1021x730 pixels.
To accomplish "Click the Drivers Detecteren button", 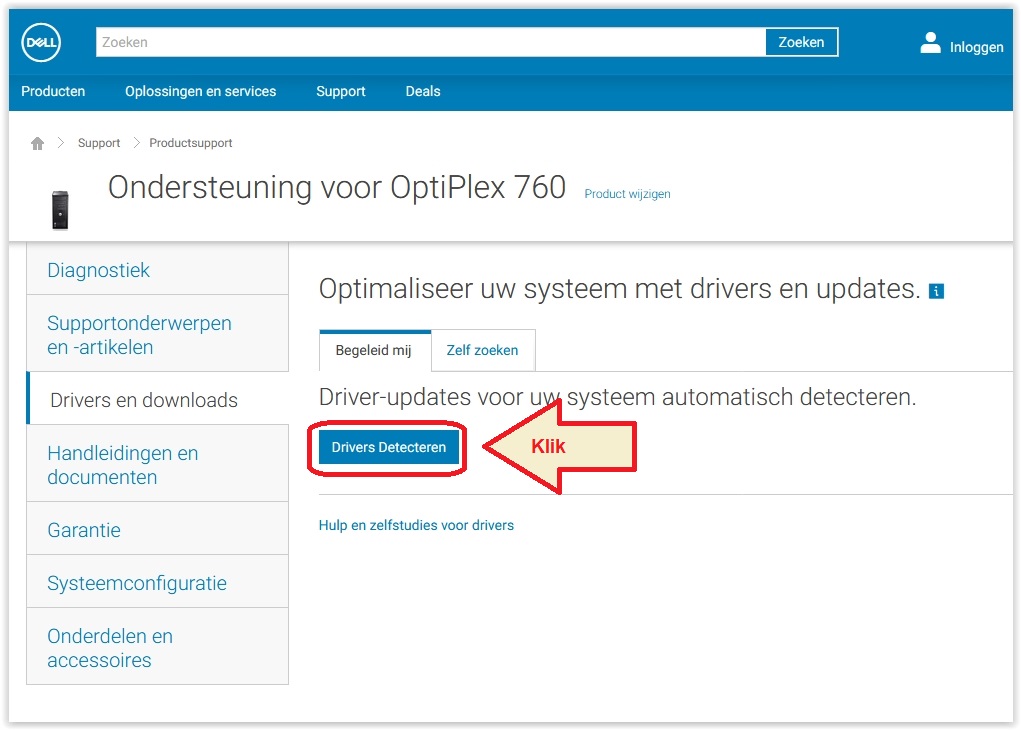I will tap(389, 447).
